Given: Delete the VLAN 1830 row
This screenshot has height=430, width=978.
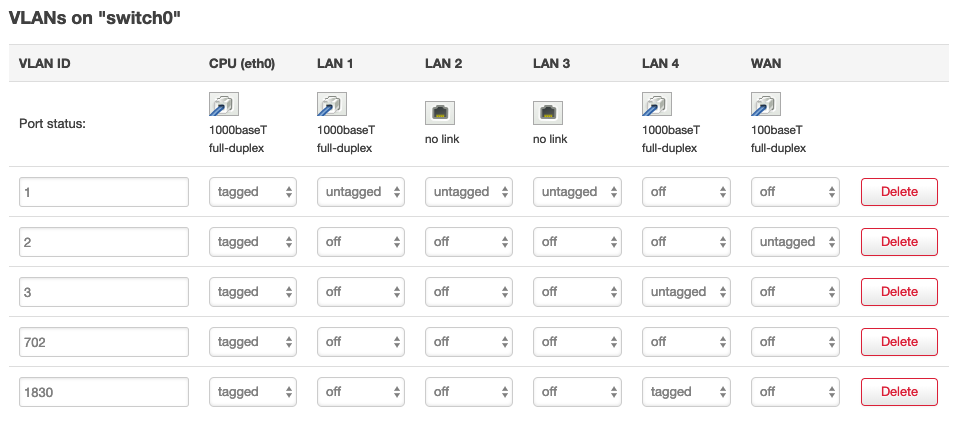Looking at the screenshot, I should tap(899, 392).
